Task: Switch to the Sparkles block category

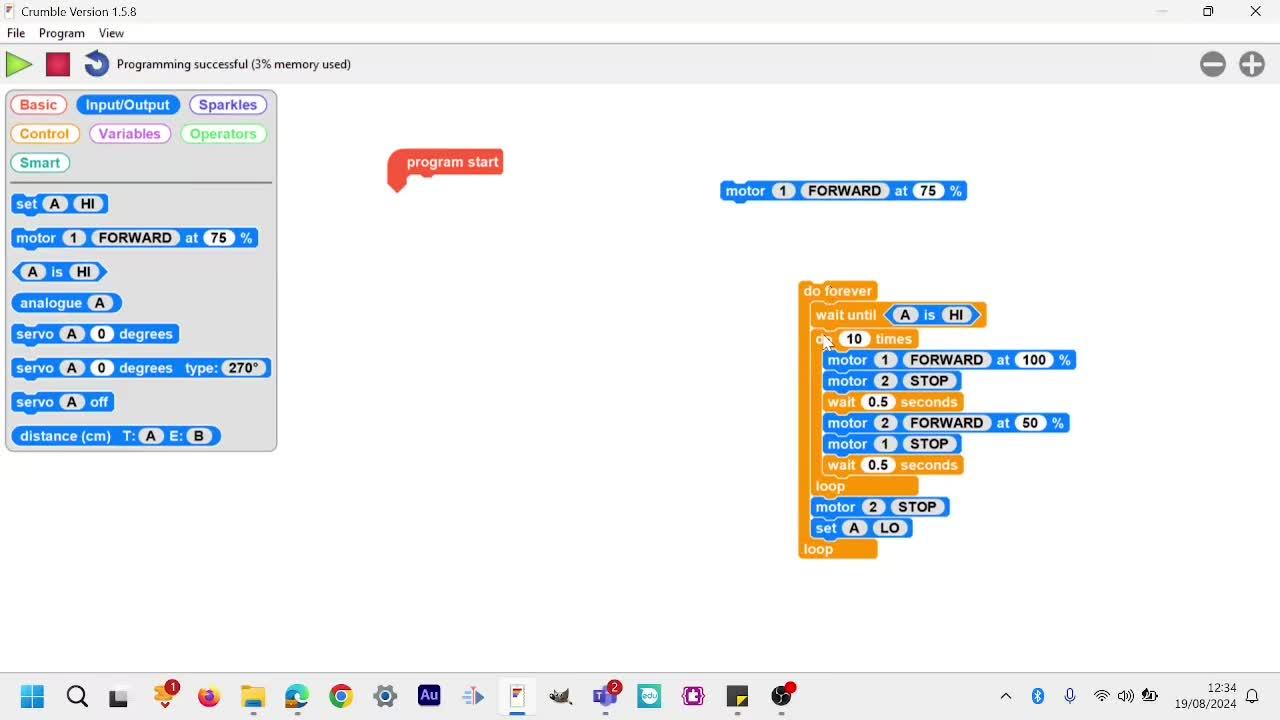Action: pos(228,105)
